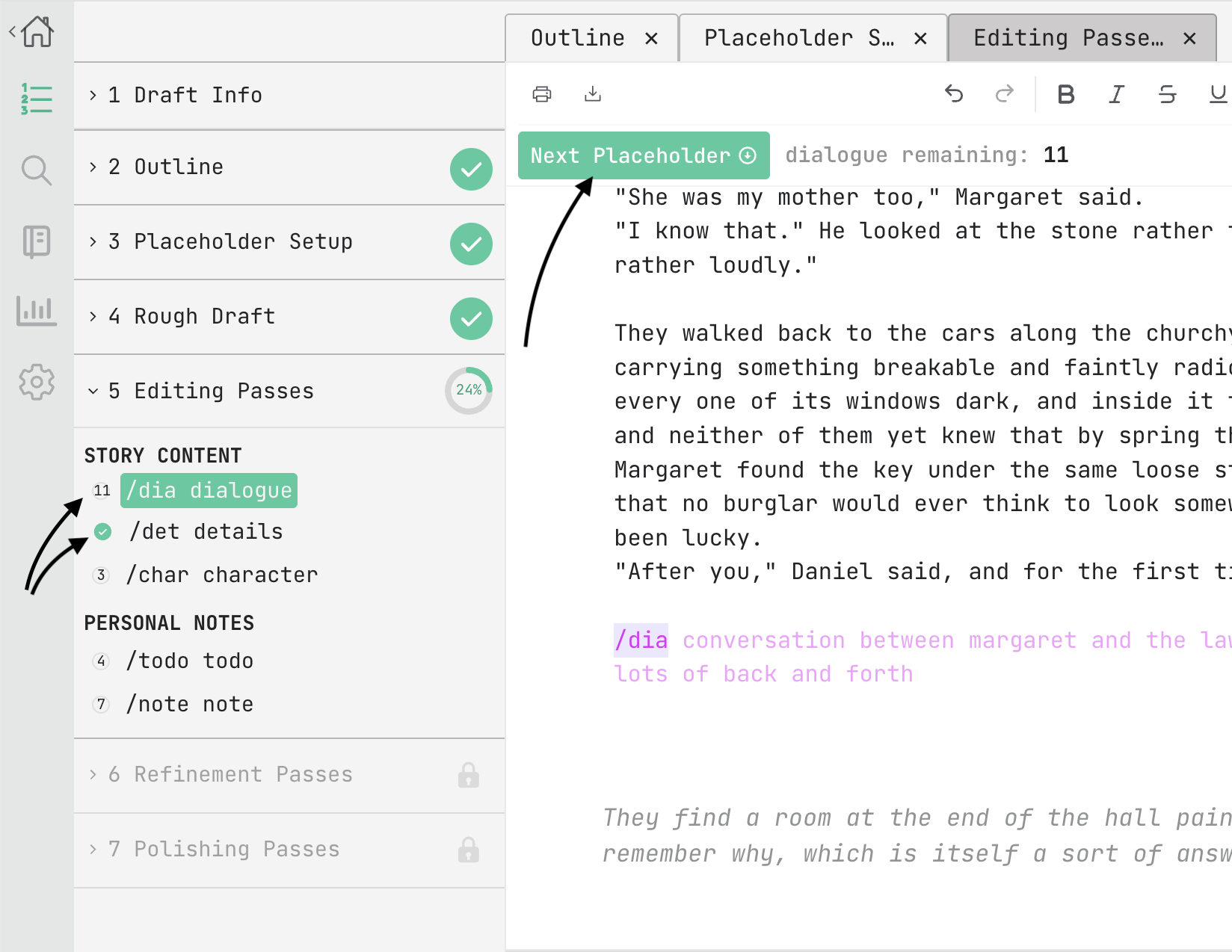1232x952 pixels.
Task: Click the 24% Editing Passes progress ring
Action: coord(469,391)
